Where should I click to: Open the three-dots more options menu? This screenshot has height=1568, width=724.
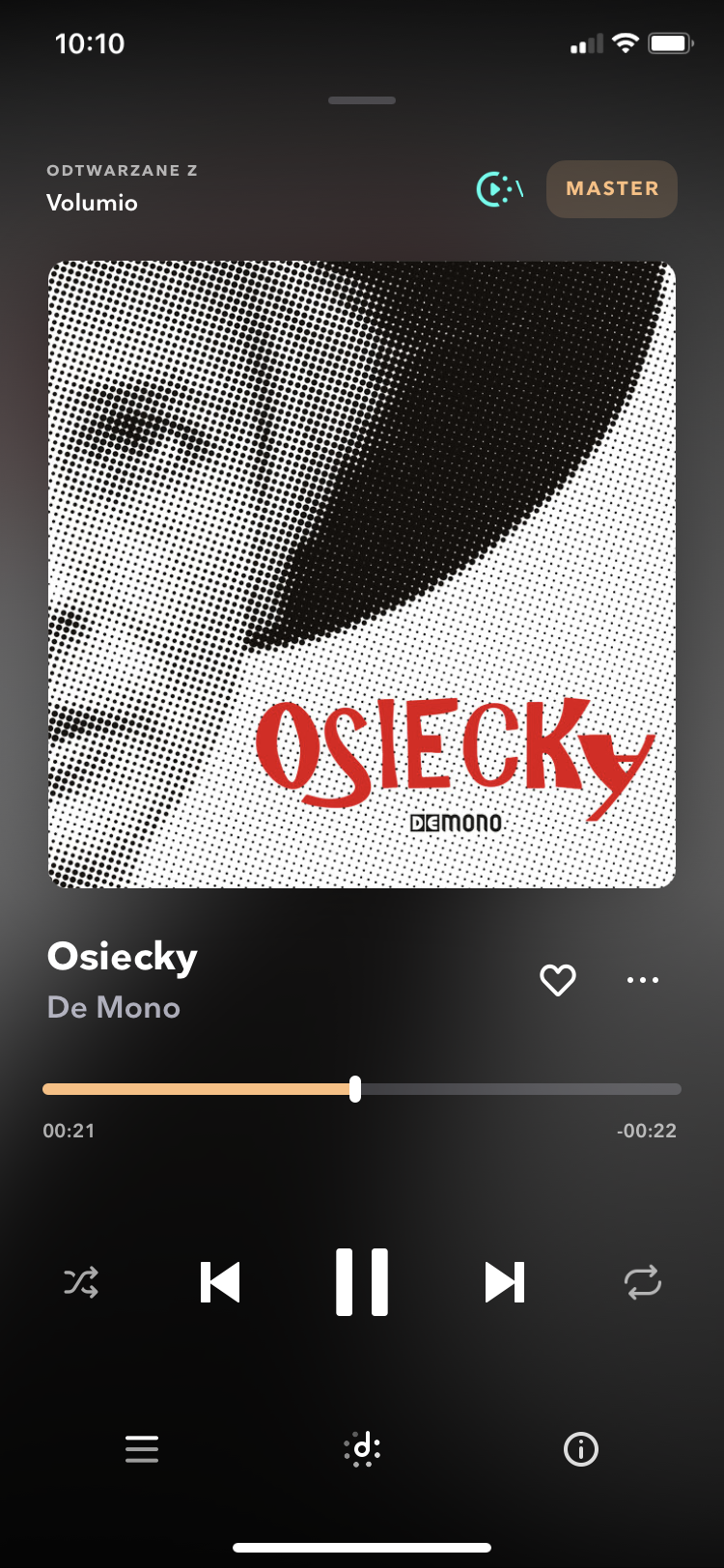coord(643,980)
